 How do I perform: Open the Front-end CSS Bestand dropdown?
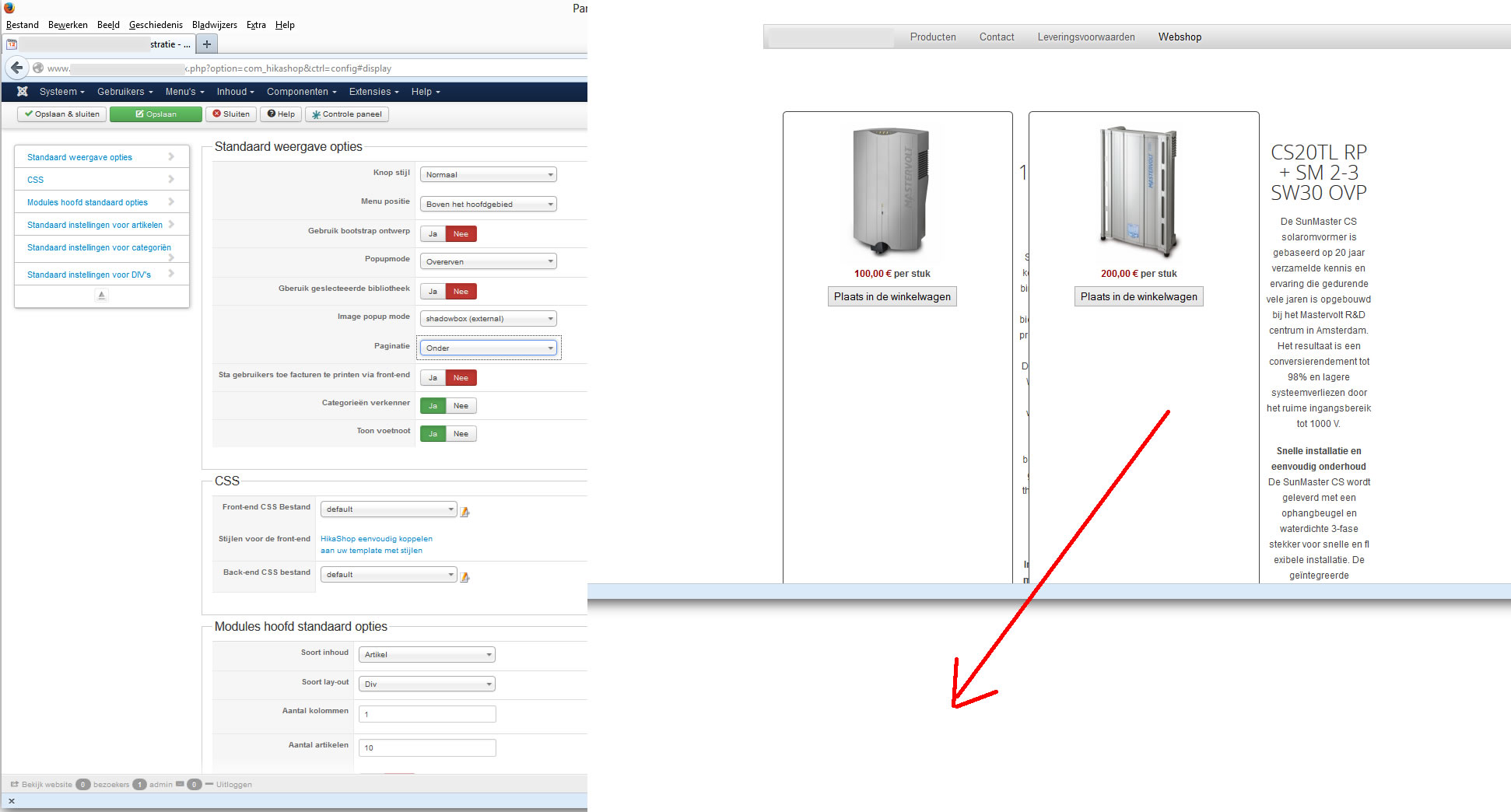click(388, 509)
